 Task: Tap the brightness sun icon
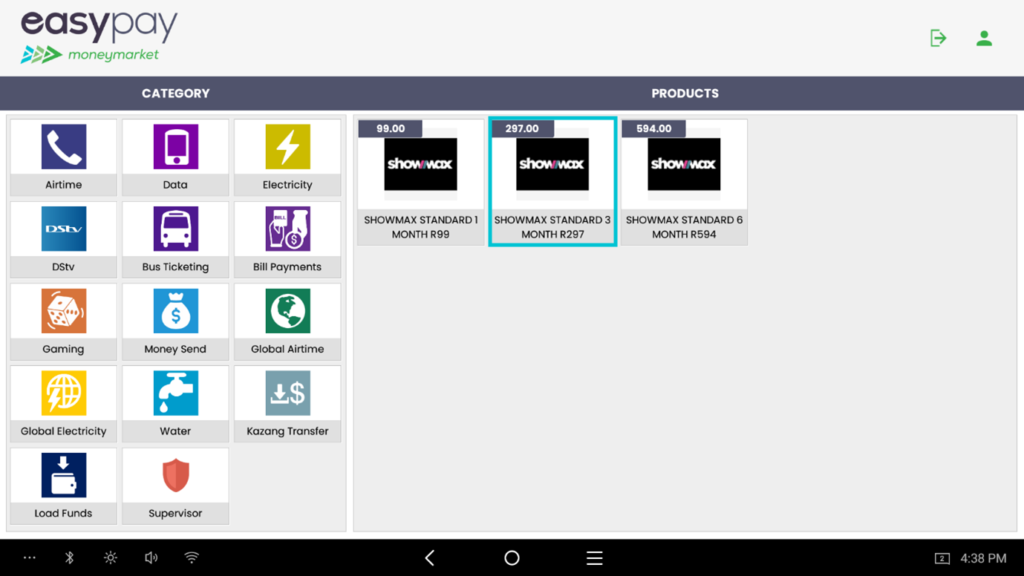110,558
